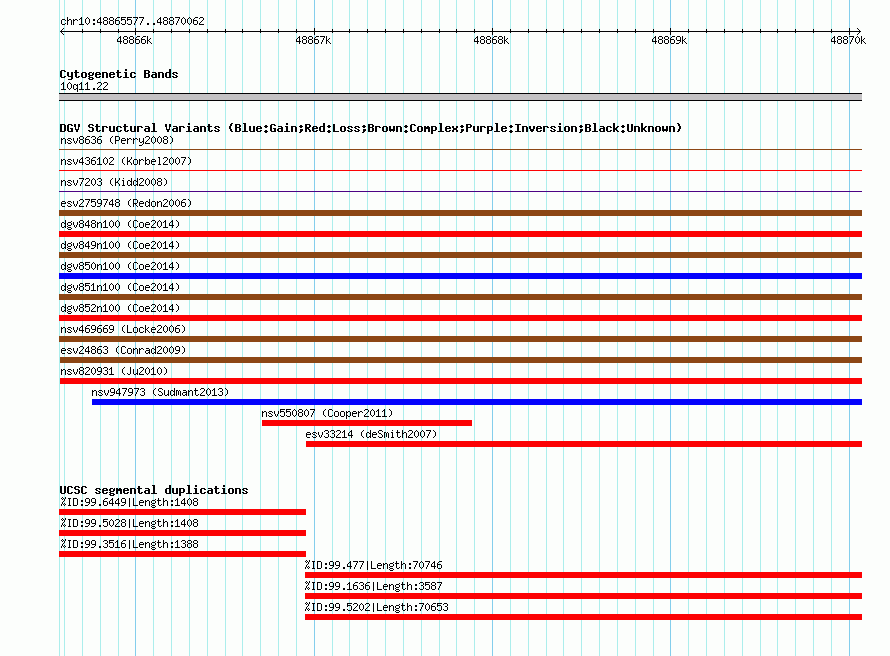Click the %ID:99.3516|Length:1388 label

pos(129,544)
